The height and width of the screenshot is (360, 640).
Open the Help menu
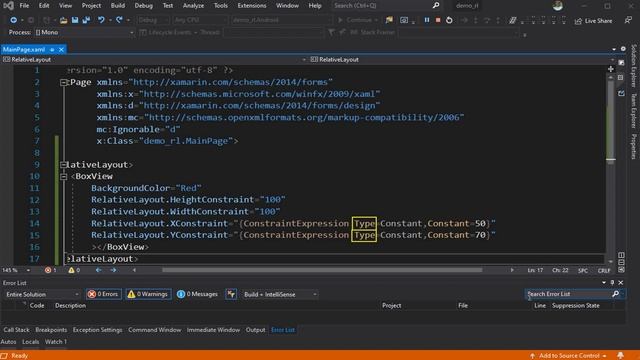315,6
